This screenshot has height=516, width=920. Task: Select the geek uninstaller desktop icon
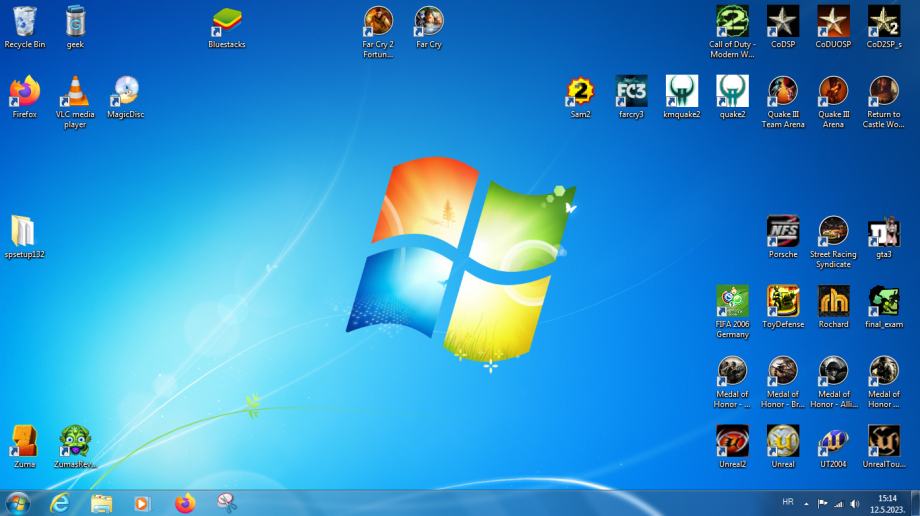pos(75,28)
